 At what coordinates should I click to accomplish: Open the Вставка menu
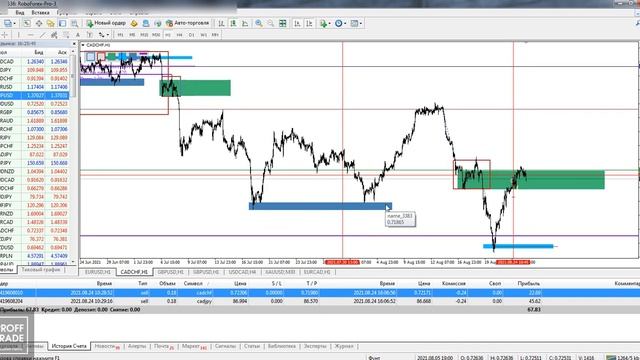point(40,13)
